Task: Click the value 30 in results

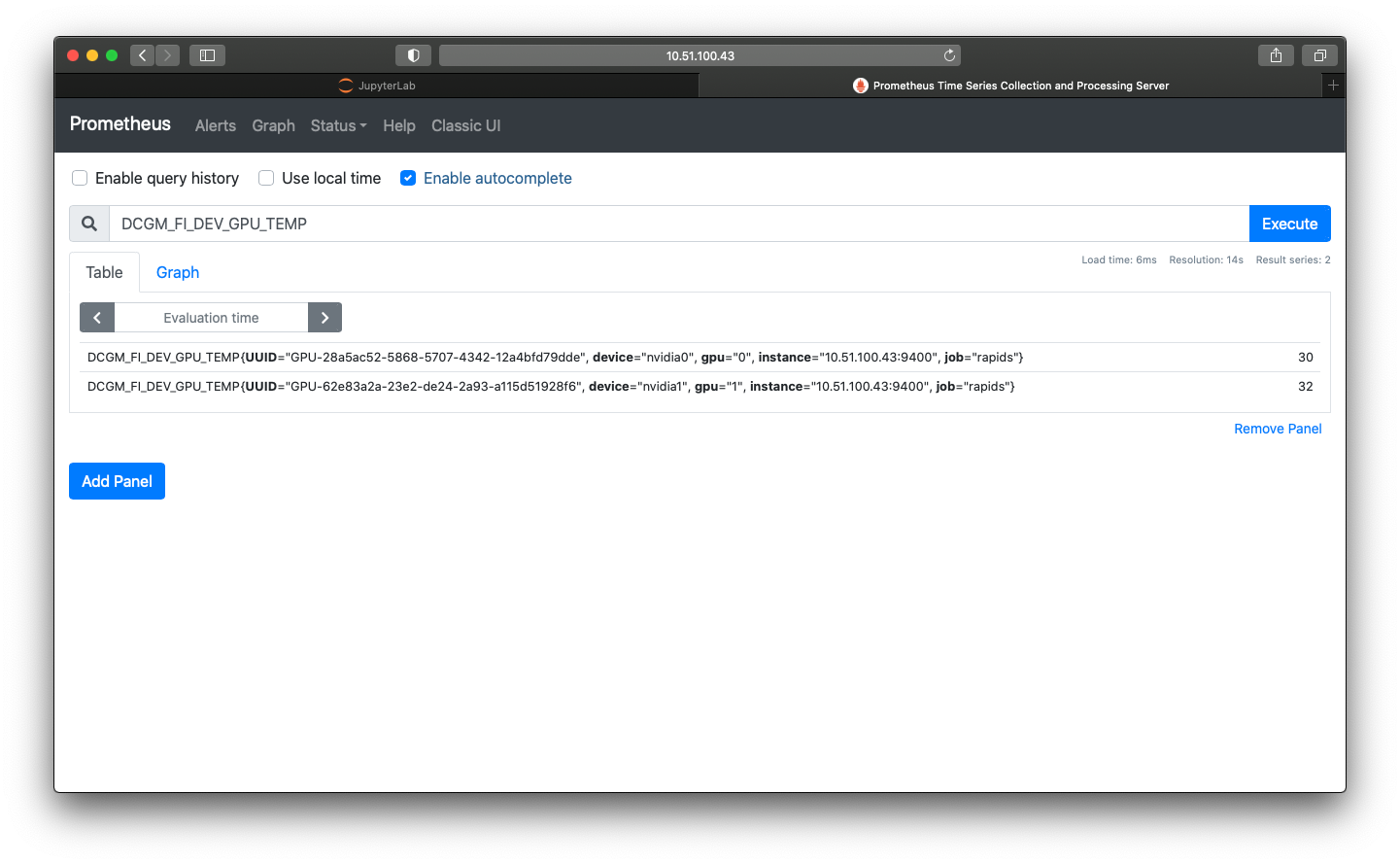Action: [x=1306, y=358]
